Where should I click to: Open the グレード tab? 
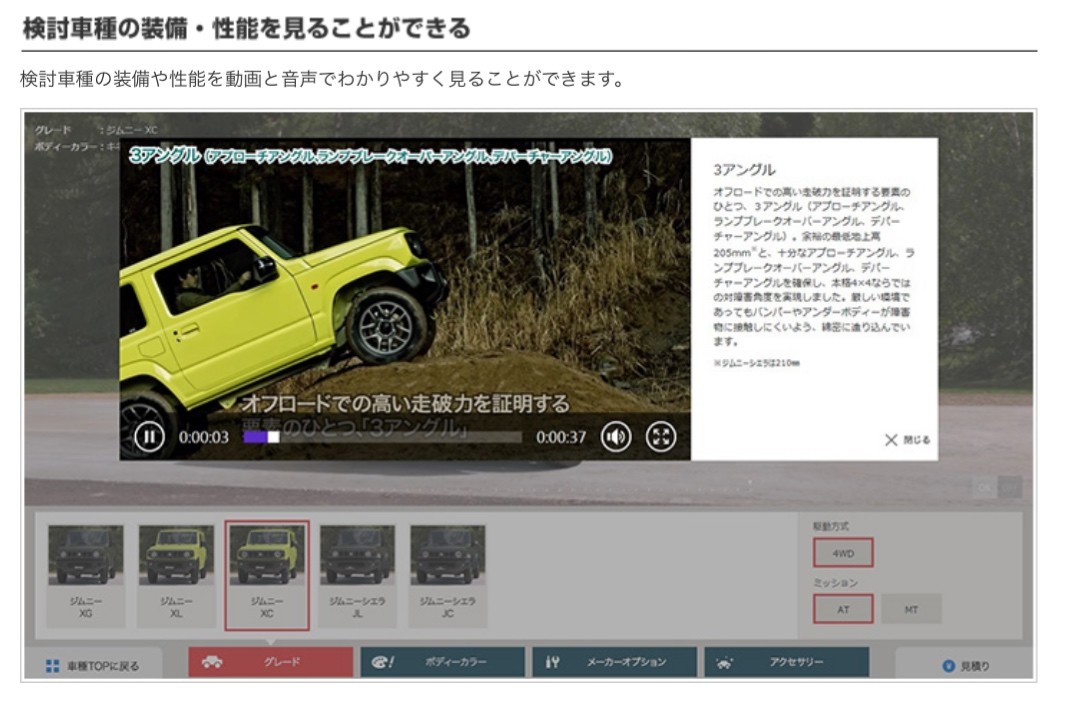pos(270,662)
